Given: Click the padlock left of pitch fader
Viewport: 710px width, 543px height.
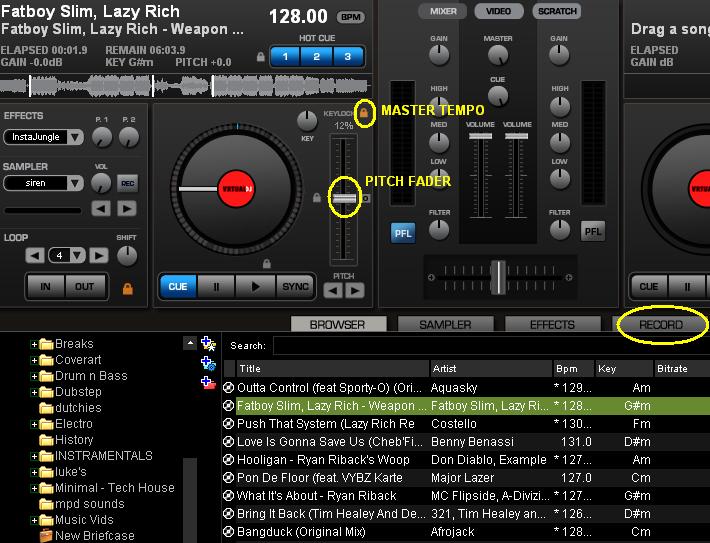Looking at the screenshot, I should (x=317, y=197).
